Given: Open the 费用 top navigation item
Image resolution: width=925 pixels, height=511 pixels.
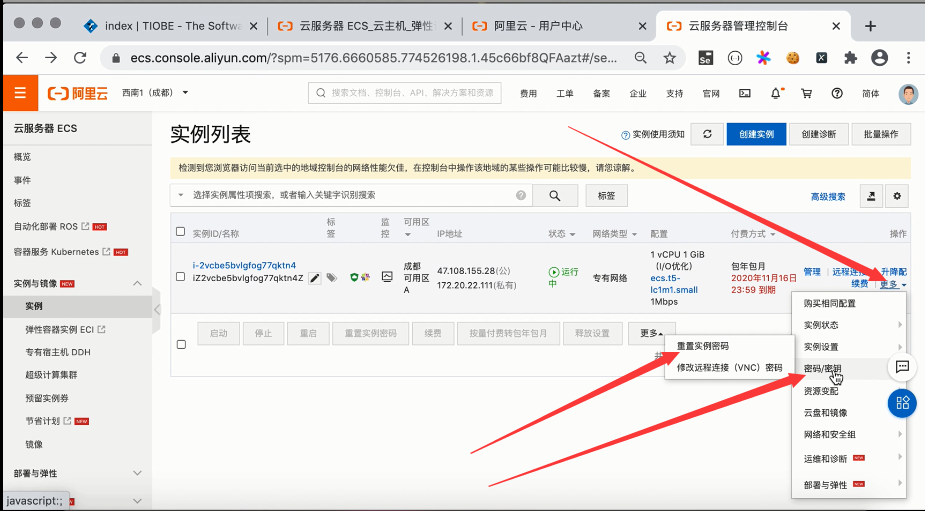Looking at the screenshot, I should 529,93.
